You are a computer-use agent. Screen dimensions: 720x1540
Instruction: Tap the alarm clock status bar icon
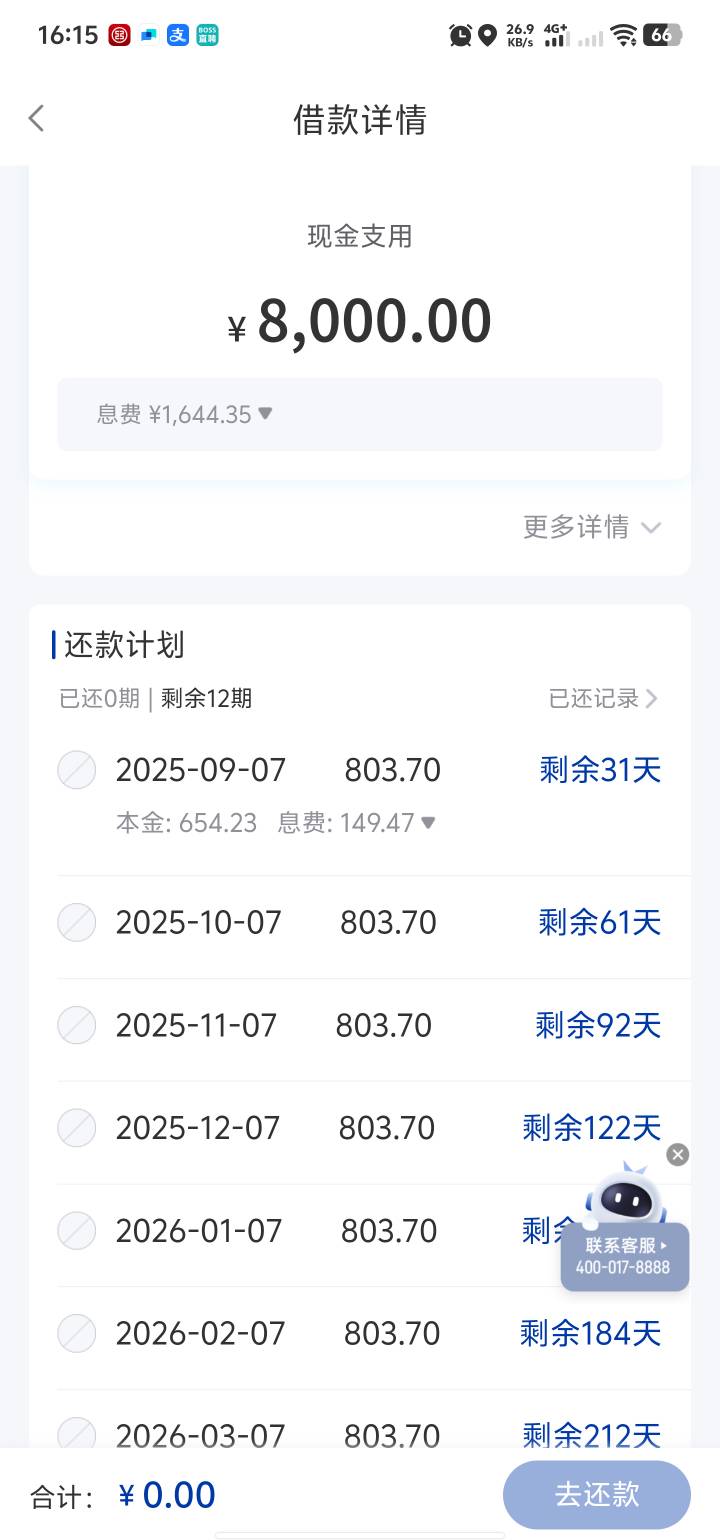tap(460, 35)
